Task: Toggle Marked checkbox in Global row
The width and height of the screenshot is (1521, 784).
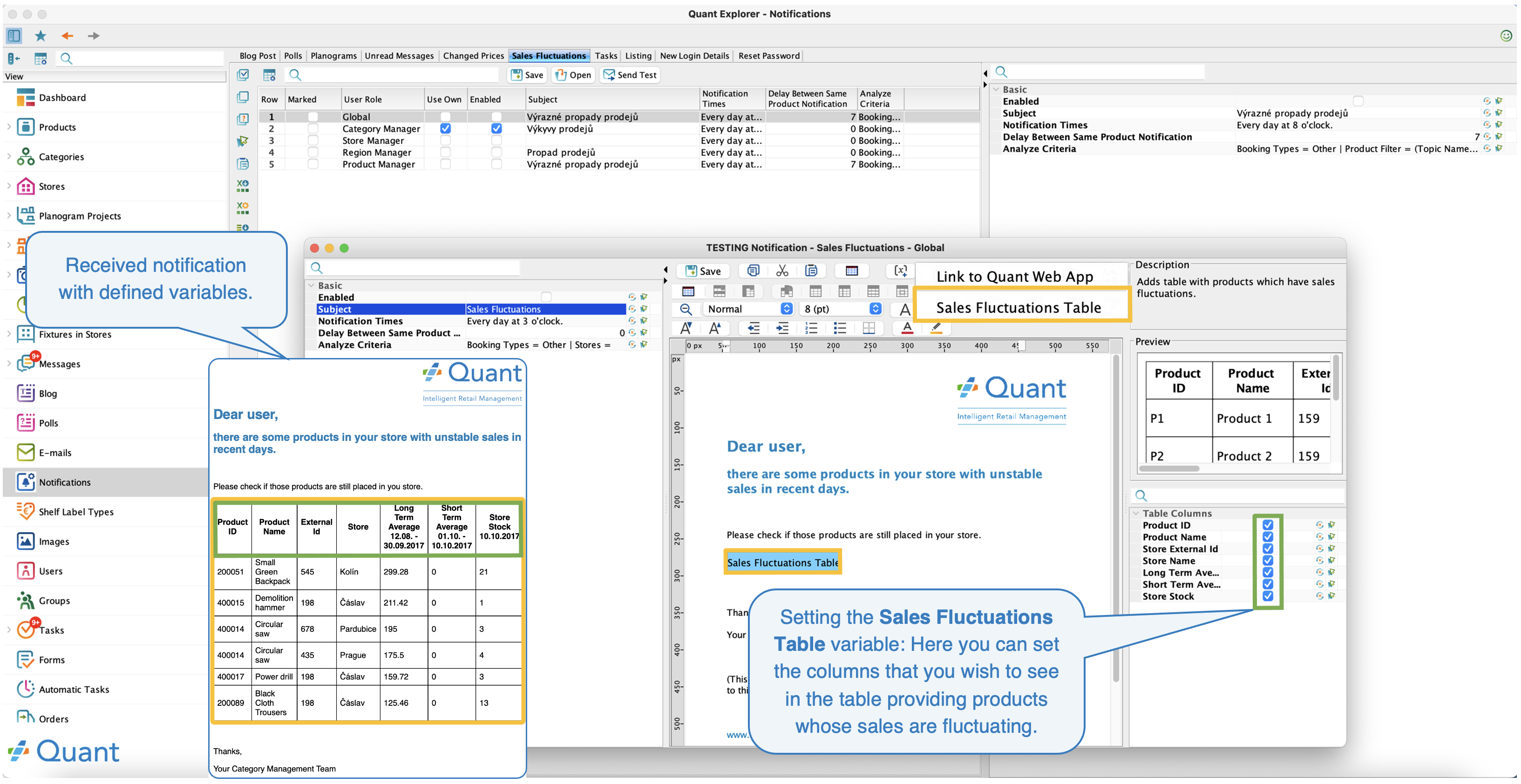Action: point(313,117)
